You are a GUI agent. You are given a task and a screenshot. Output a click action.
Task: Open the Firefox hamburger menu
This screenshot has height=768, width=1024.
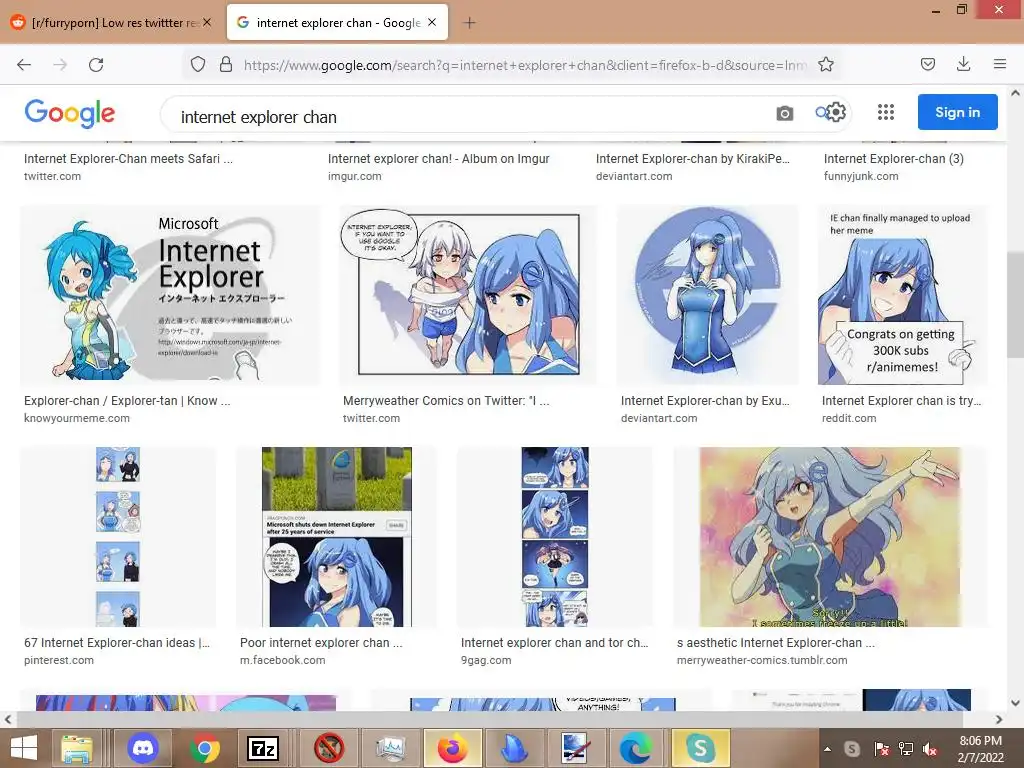coord(999,64)
